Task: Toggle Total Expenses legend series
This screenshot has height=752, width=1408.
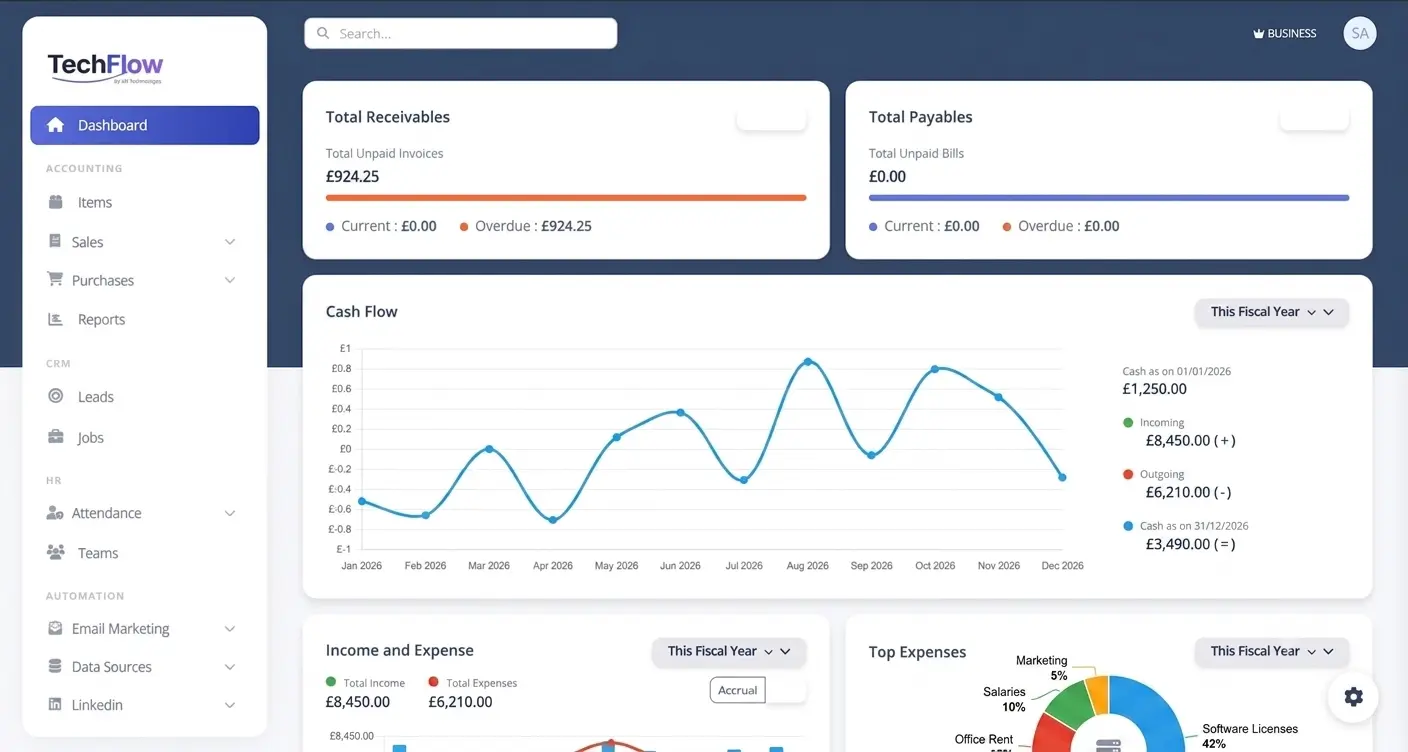Action: [473, 683]
